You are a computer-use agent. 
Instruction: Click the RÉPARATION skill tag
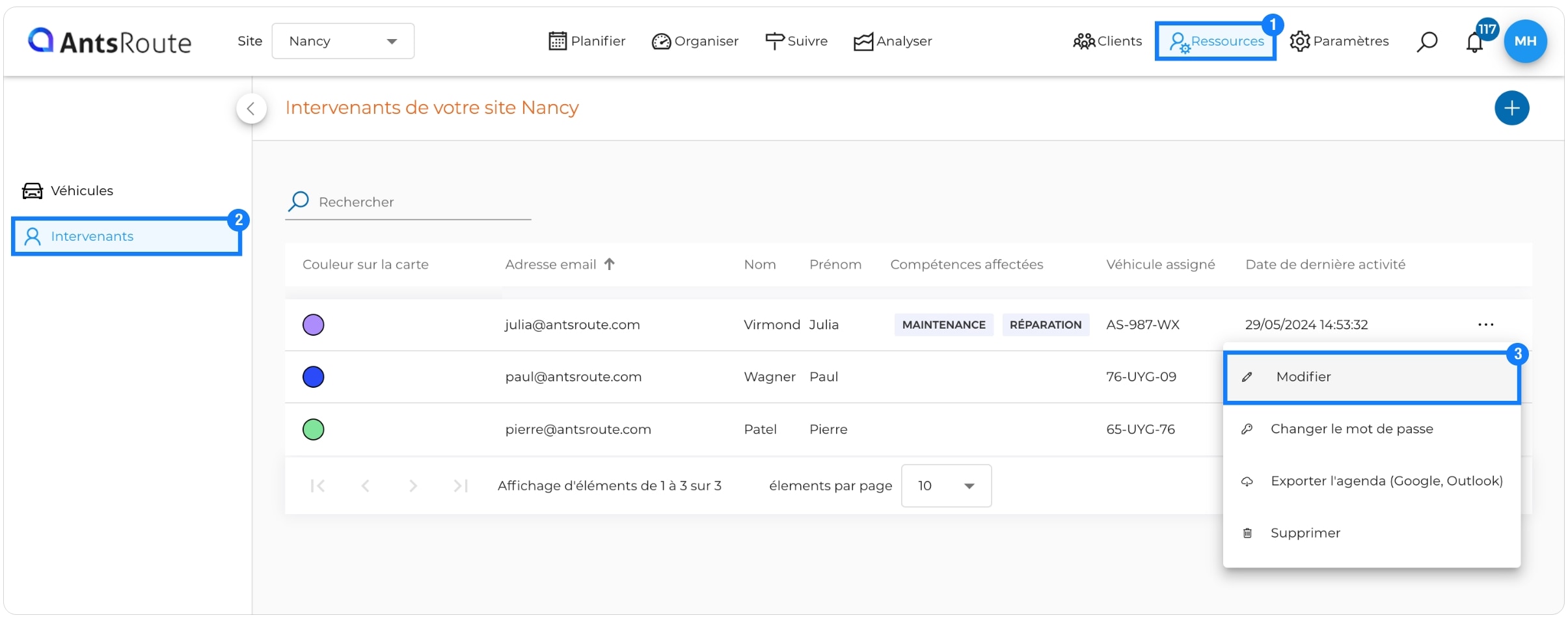click(x=1046, y=325)
